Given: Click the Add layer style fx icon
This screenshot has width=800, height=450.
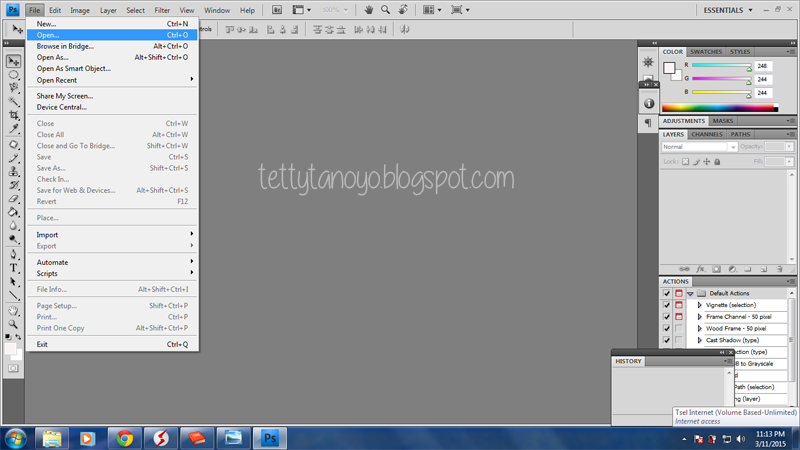Looking at the screenshot, I should tap(701, 268).
